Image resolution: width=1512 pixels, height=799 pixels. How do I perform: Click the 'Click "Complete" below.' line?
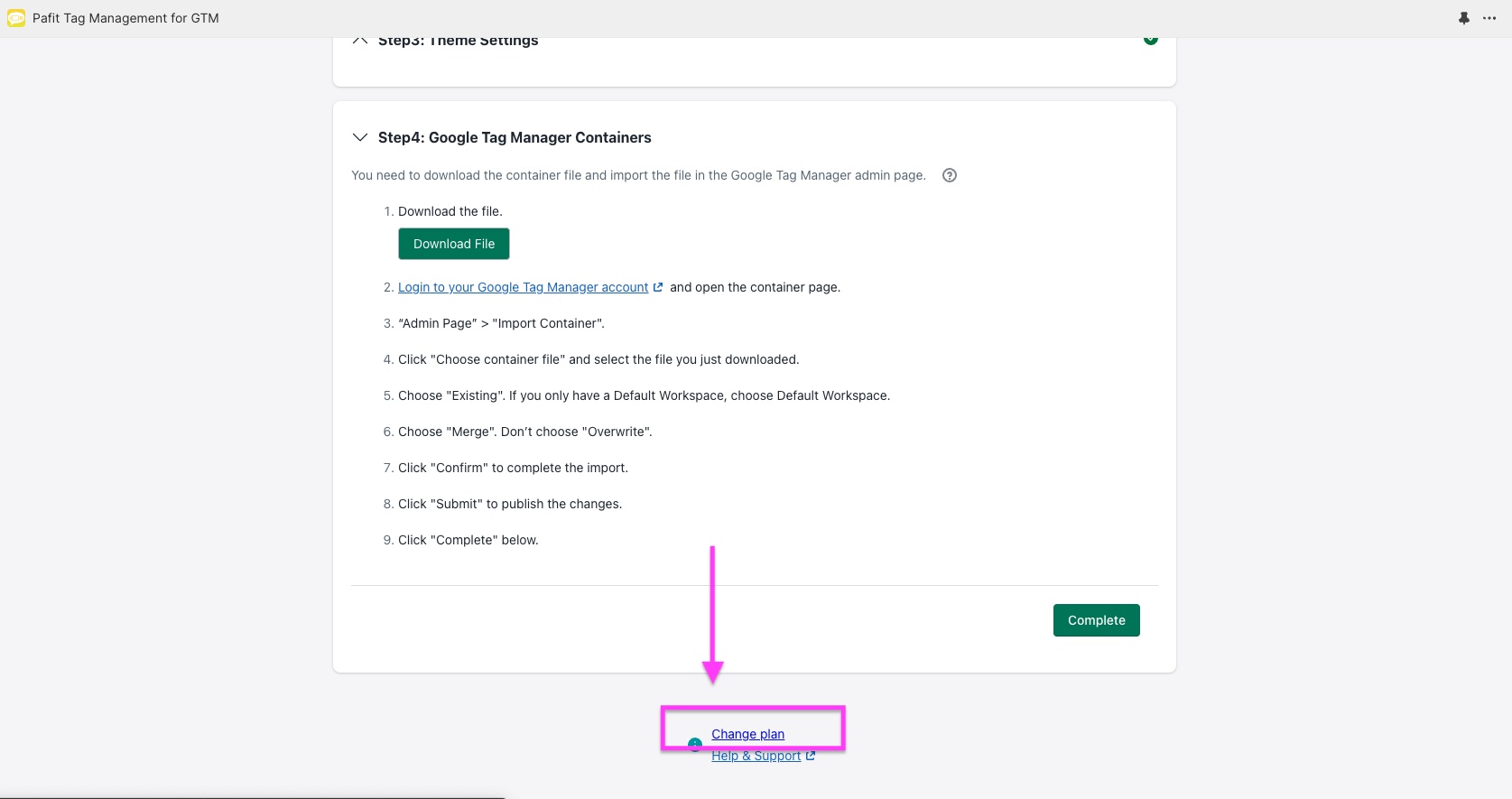tap(468, 540)
